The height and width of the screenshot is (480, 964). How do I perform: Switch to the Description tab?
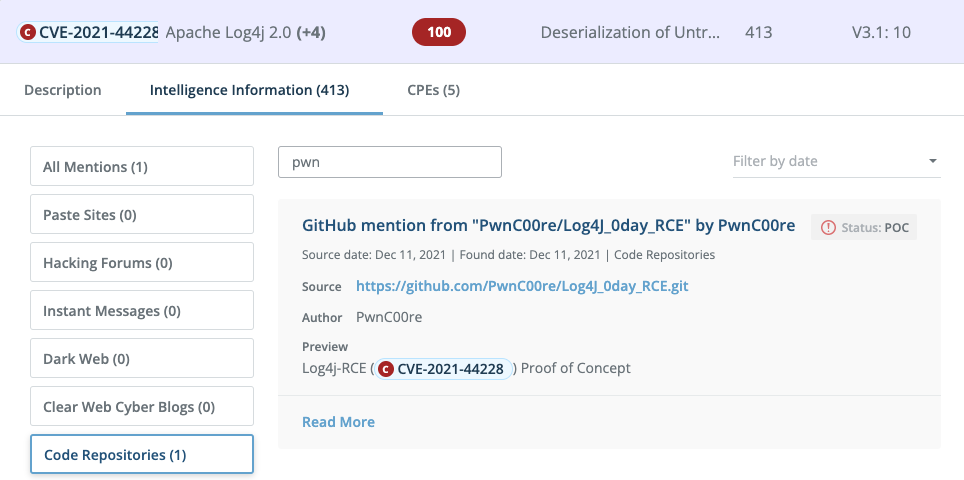(x=63, y=90)
